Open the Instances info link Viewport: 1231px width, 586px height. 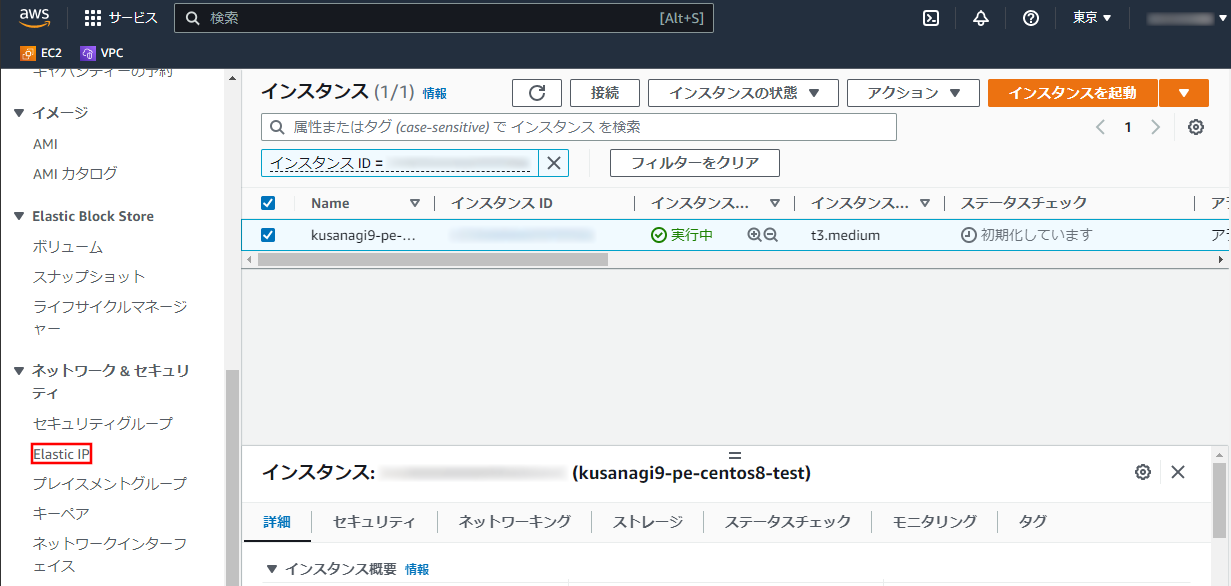tap(435, 93)
